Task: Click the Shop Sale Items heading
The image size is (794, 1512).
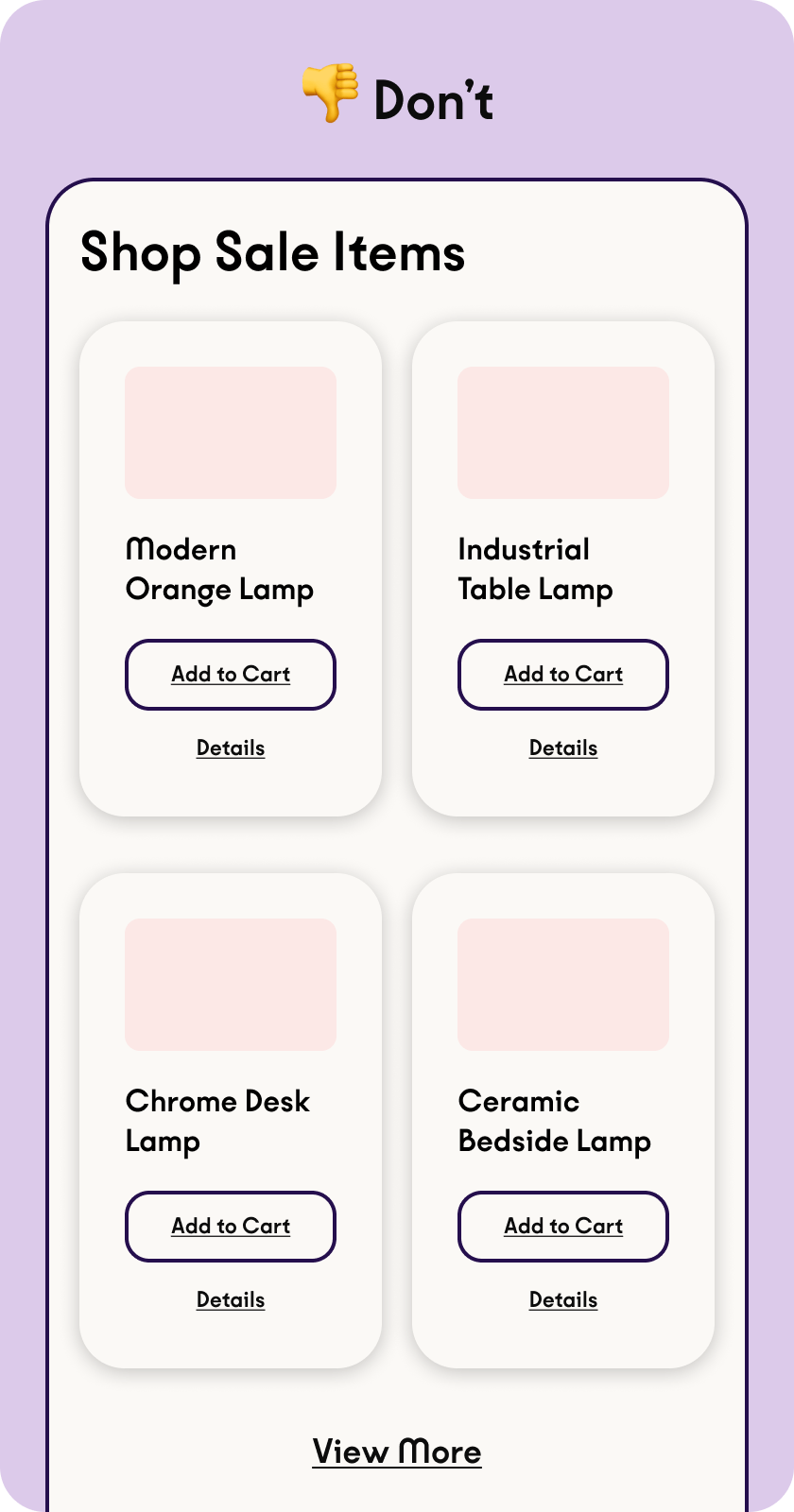Action: click(273, 253)
